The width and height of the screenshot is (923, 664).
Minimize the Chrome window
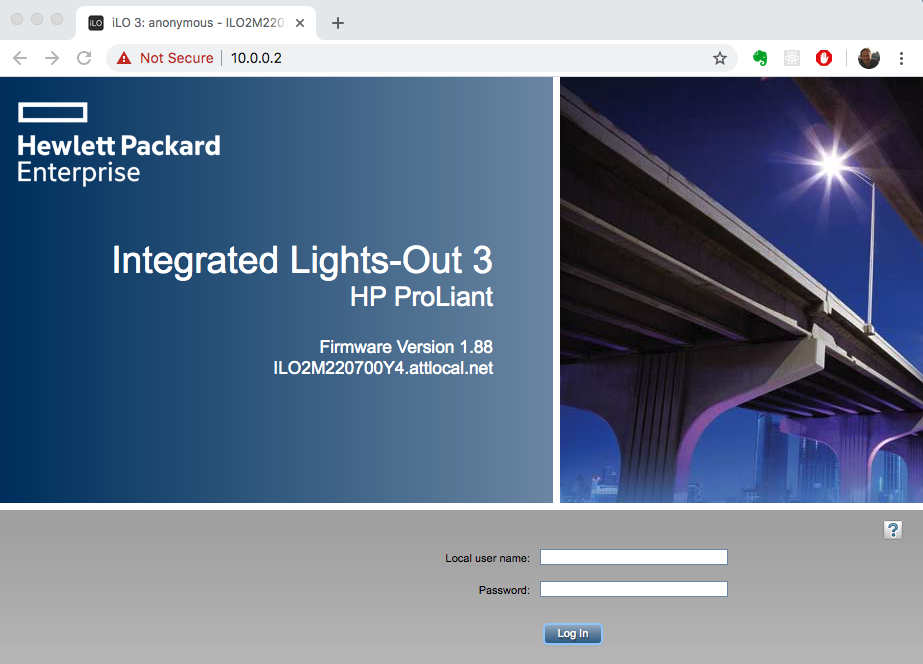[37, 19]
